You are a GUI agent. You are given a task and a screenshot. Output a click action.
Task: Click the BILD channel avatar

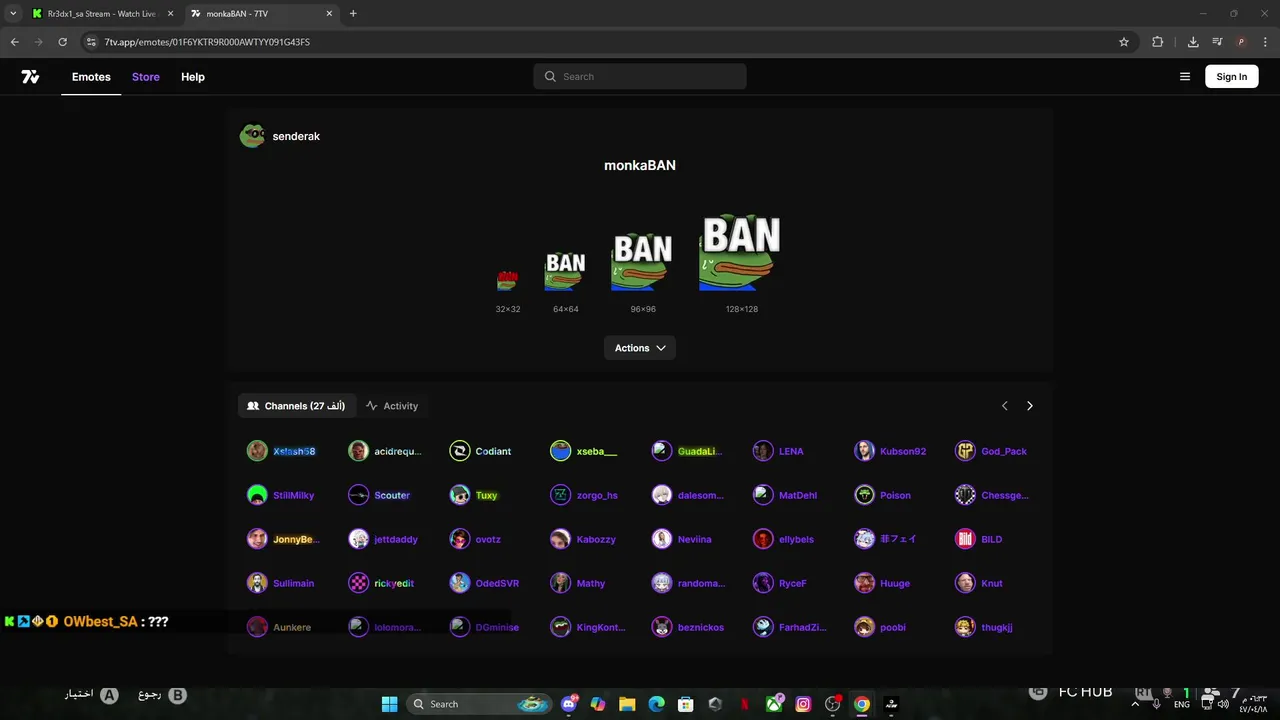pos(965,539)
